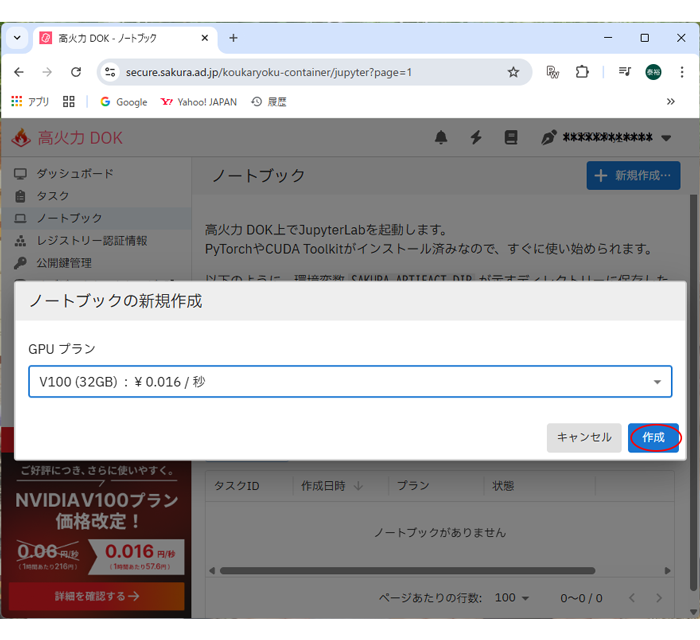700x640 pixels.
Task: Click the site information icon in address bar
Action: coord(110,72)
